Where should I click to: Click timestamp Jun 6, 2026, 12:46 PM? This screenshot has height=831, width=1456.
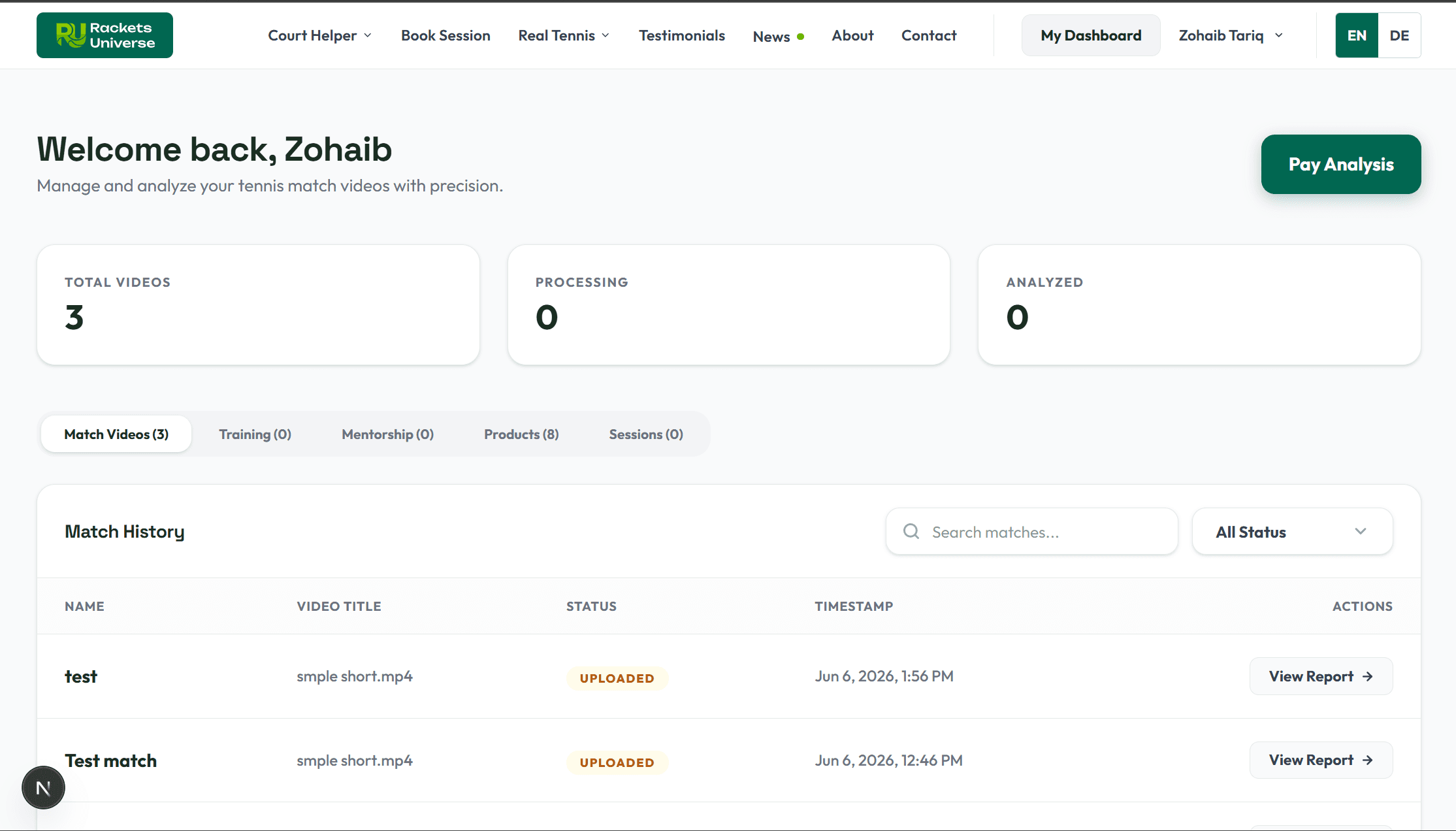[x=888, y=760]
